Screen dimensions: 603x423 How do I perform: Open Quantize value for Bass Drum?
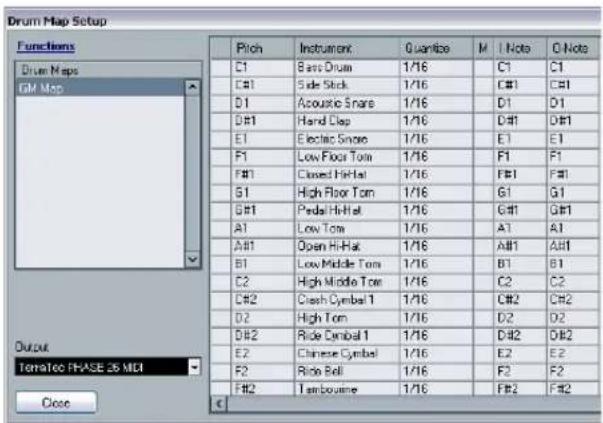(x=436, y=68)
